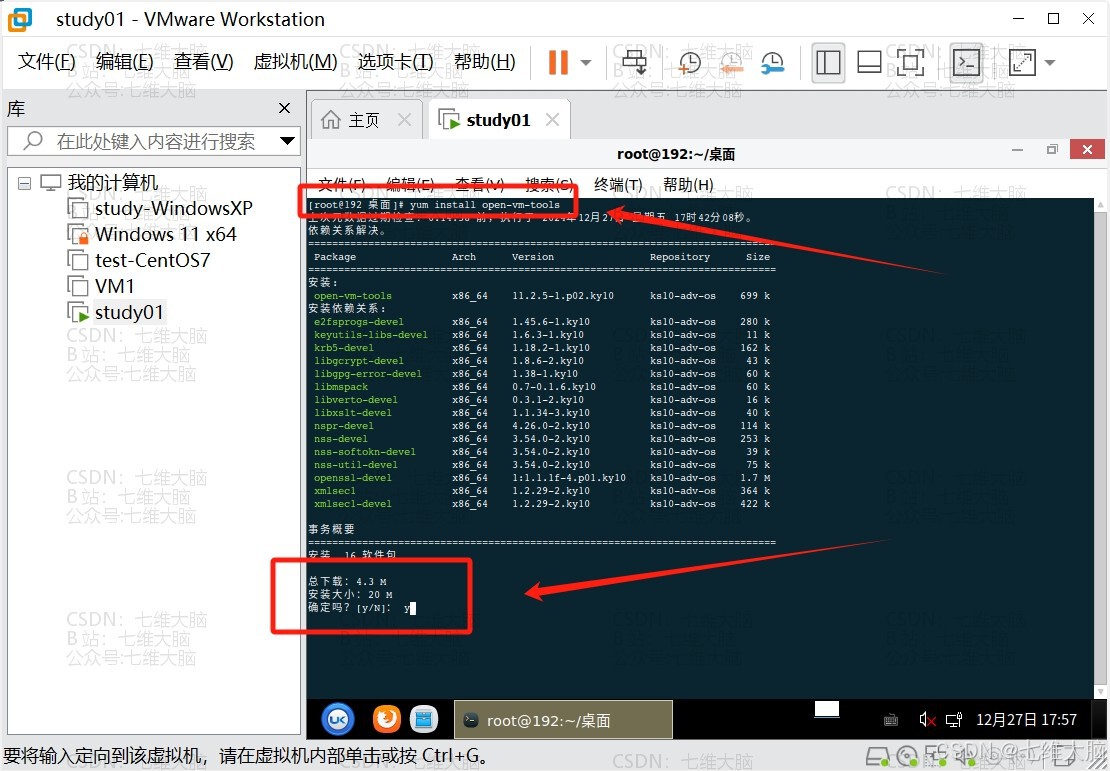This screenshot has height=771, width=1110.
Task: Expand the library search filter dropdown
Action: [287, 141]
